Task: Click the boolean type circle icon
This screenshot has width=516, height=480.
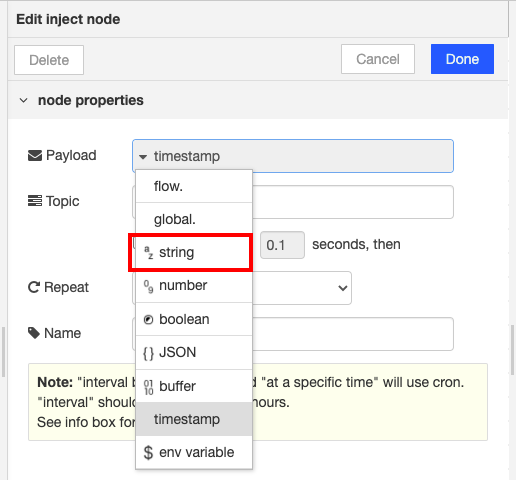Action: coord(148,320)
